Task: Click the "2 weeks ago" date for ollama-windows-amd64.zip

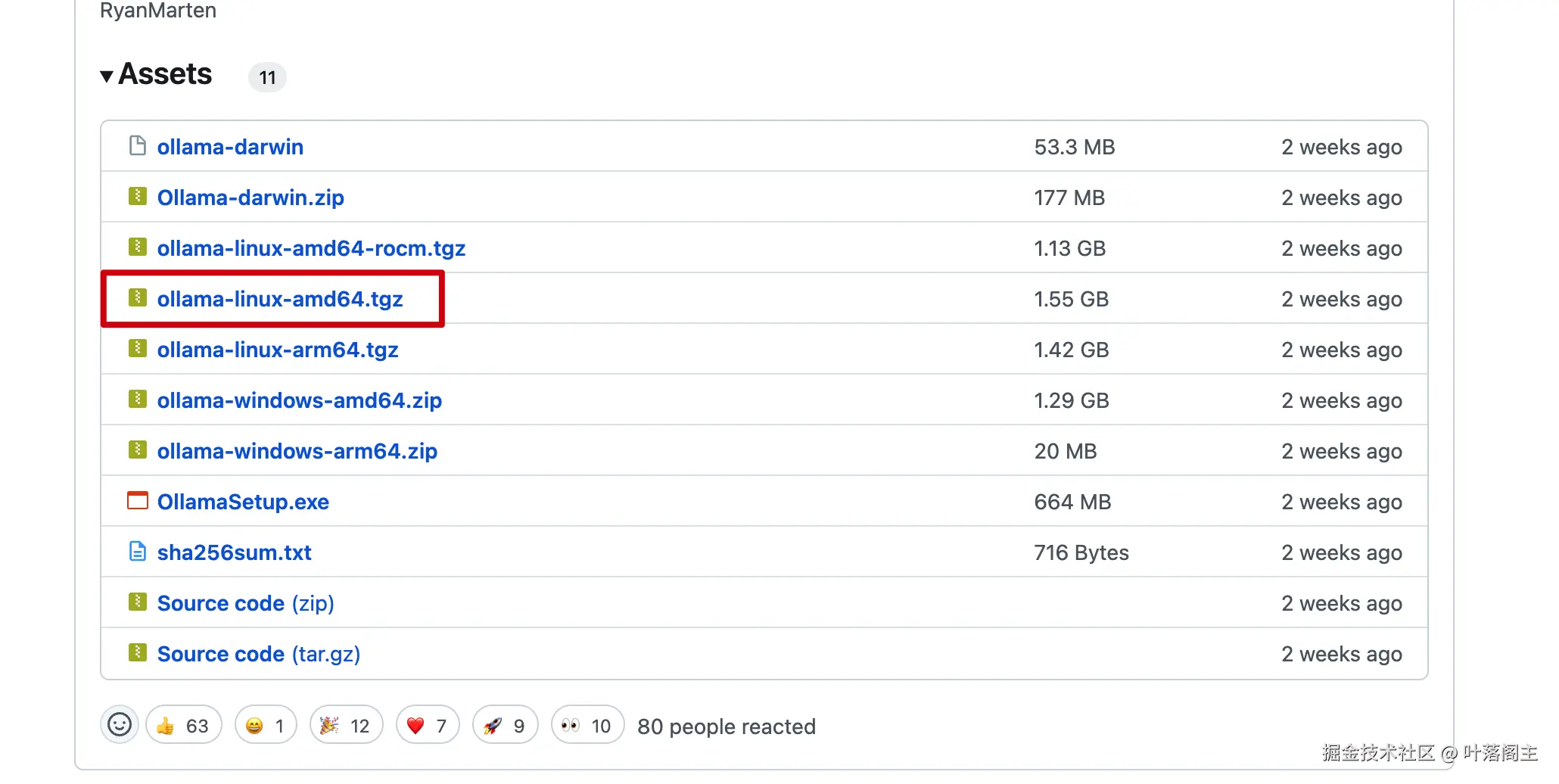Action: point(1342,400)
